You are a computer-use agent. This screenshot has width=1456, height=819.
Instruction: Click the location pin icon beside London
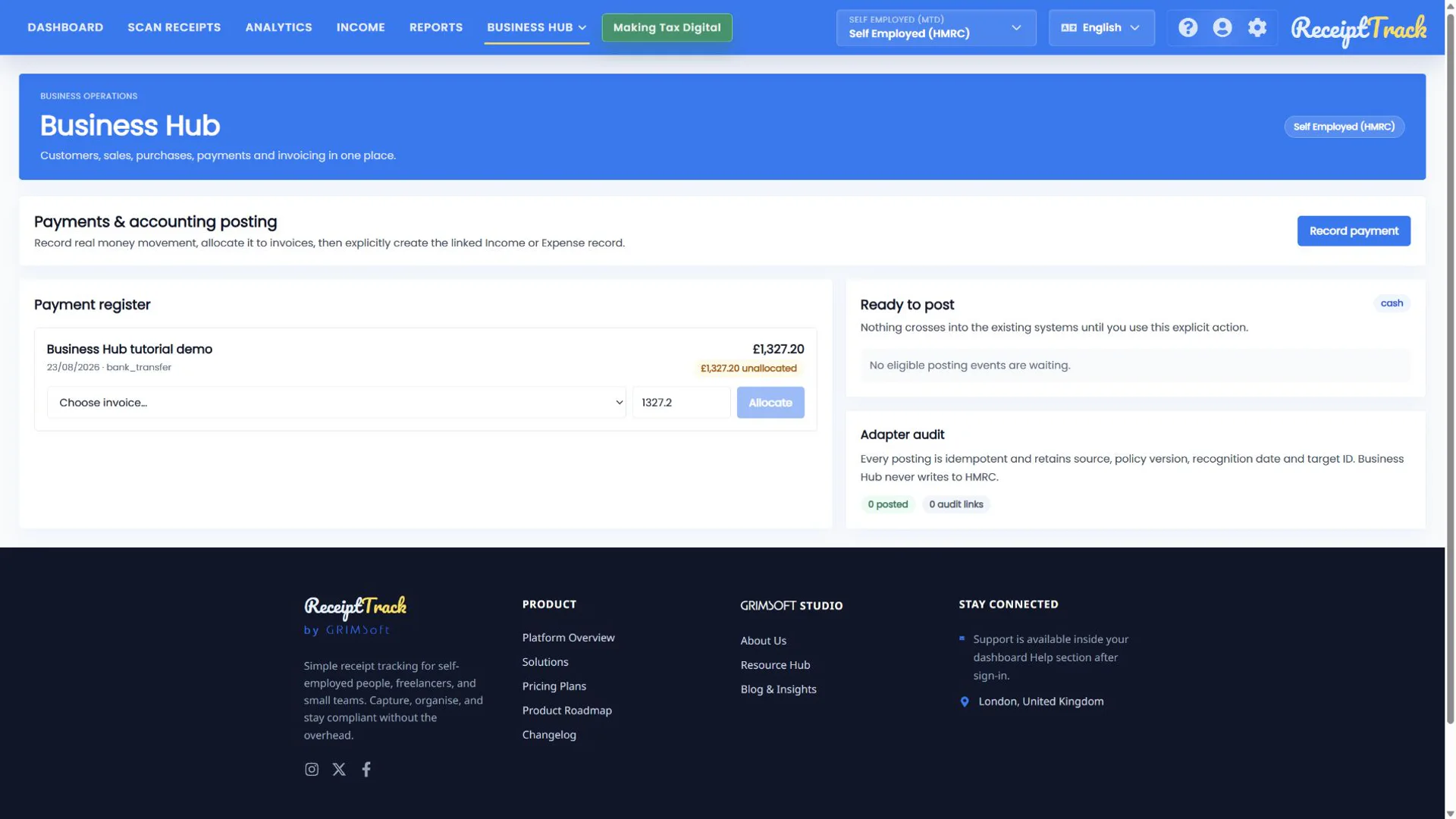click(965, 702)
